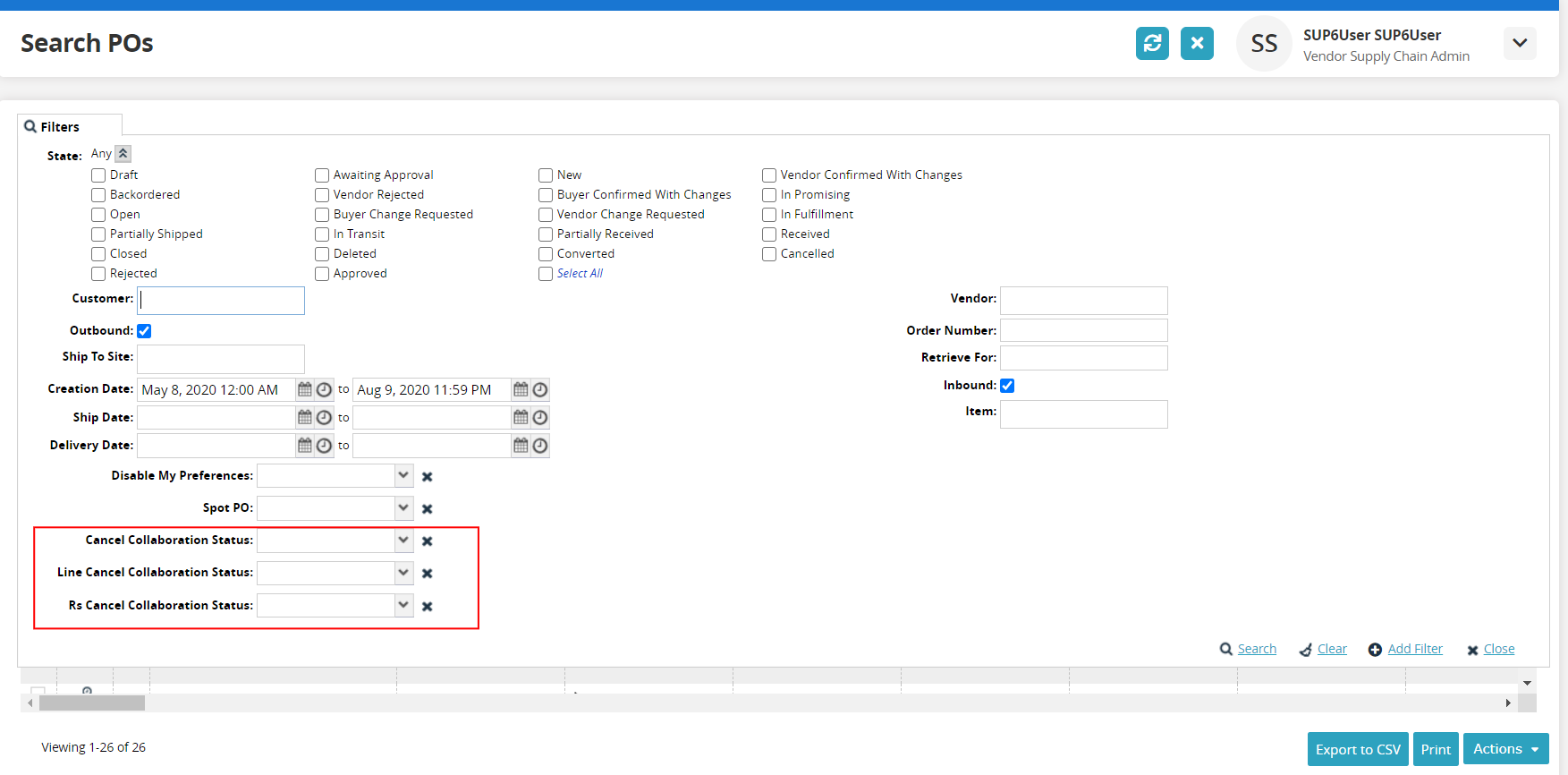
Task: Expand the Disable My Preferences dropdown
Action: pyautogui.click(x=403, y=475)
